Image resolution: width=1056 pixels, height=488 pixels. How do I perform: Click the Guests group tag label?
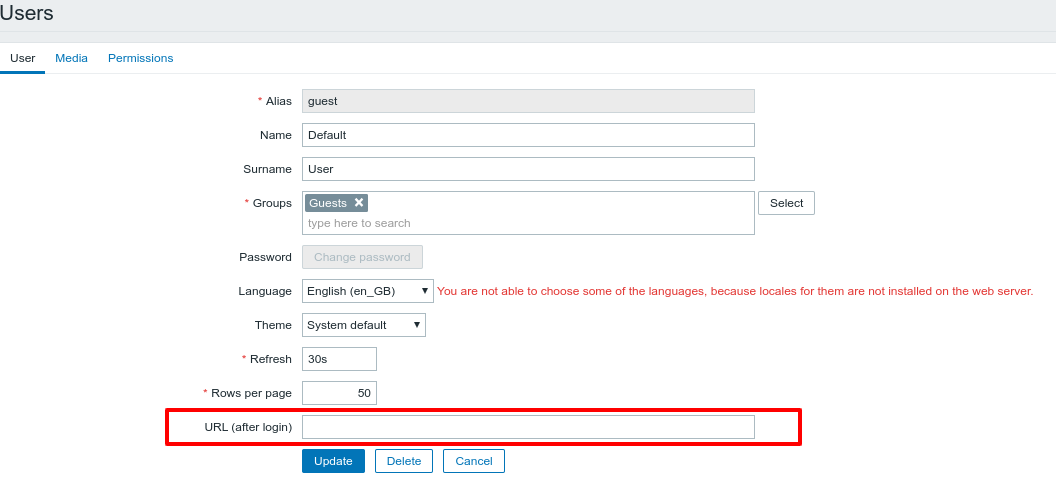(x=328, y=203)
